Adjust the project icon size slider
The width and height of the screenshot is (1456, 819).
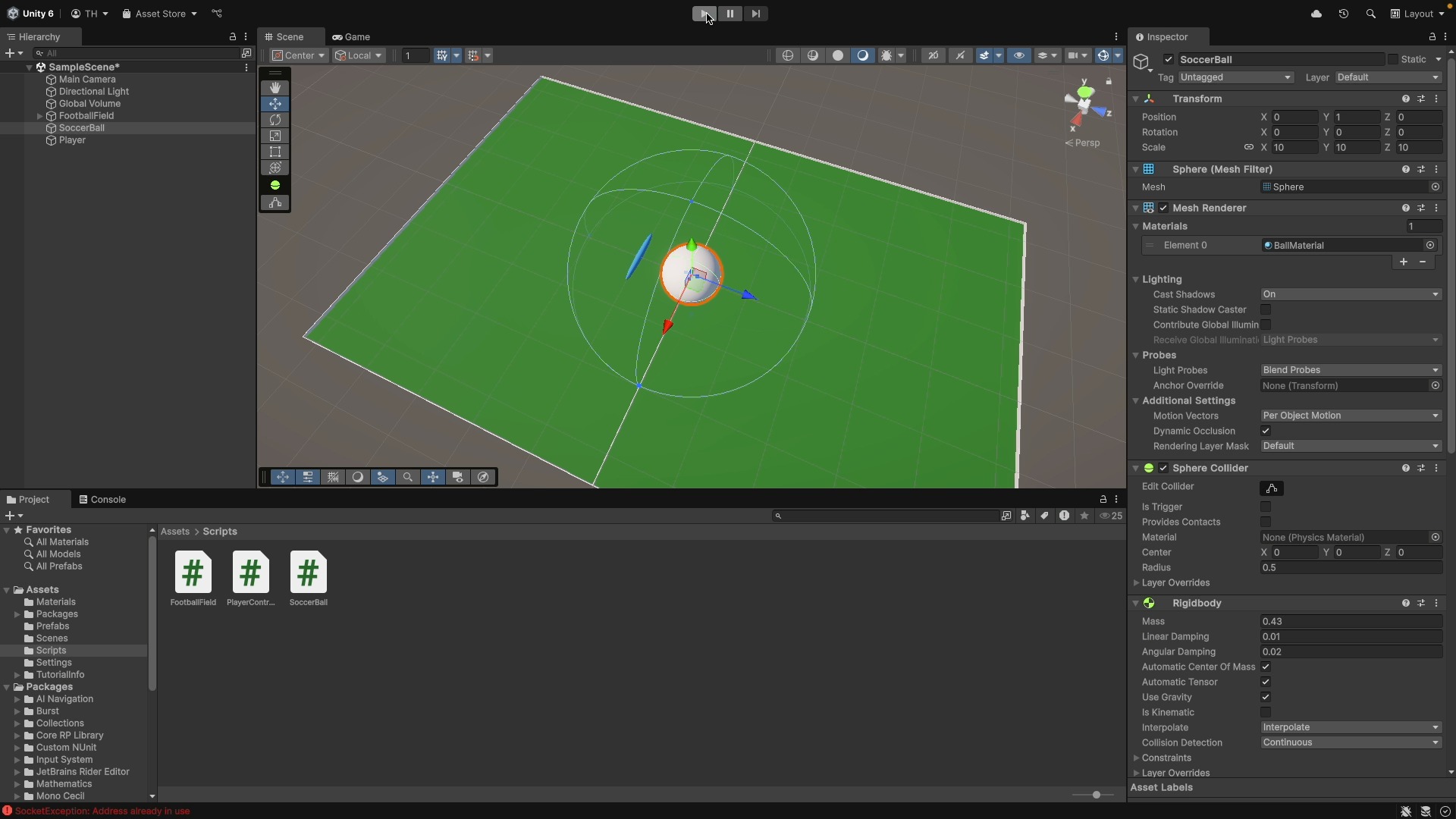point(1096,795)
